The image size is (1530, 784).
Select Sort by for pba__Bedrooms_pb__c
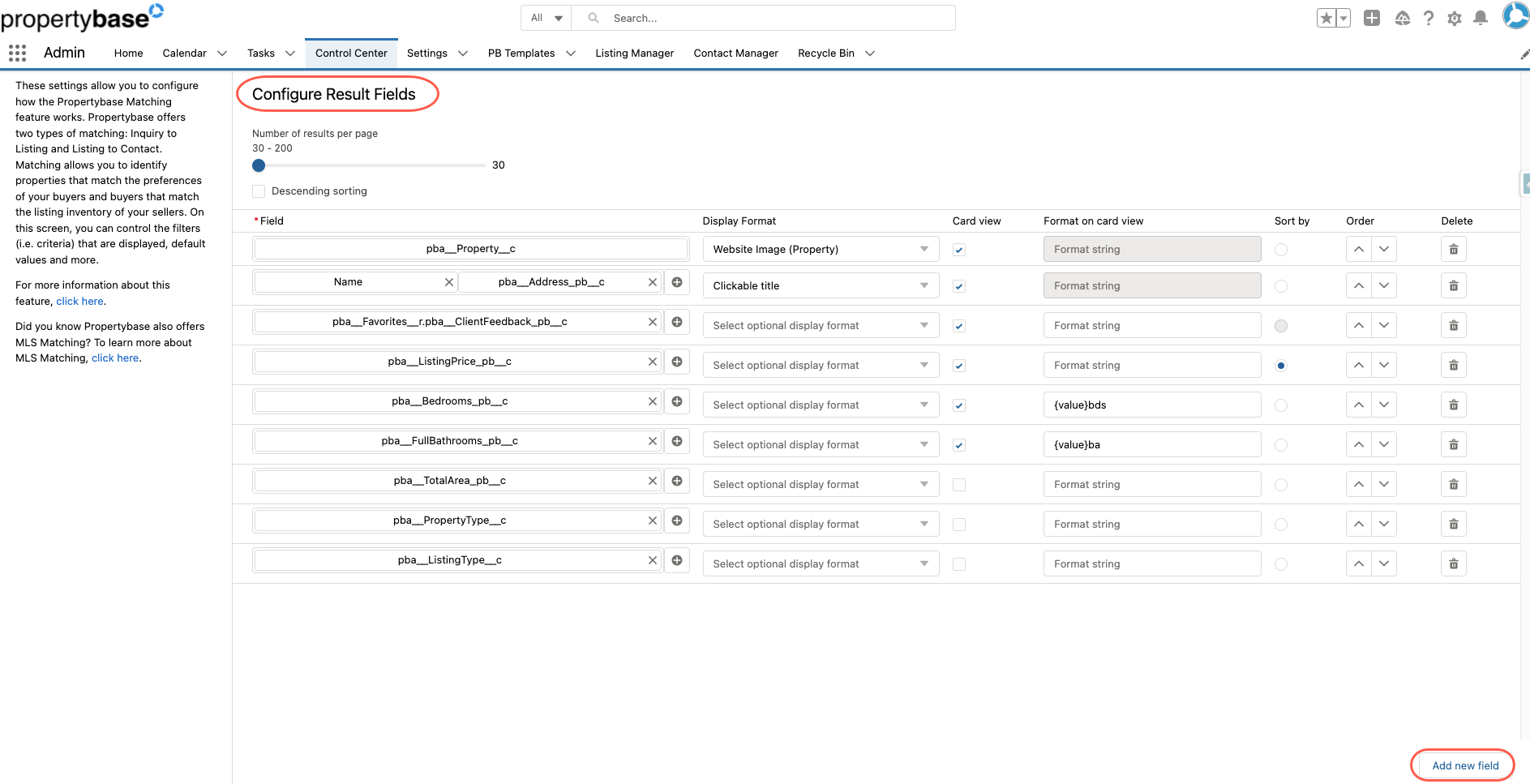point(1280,405)
